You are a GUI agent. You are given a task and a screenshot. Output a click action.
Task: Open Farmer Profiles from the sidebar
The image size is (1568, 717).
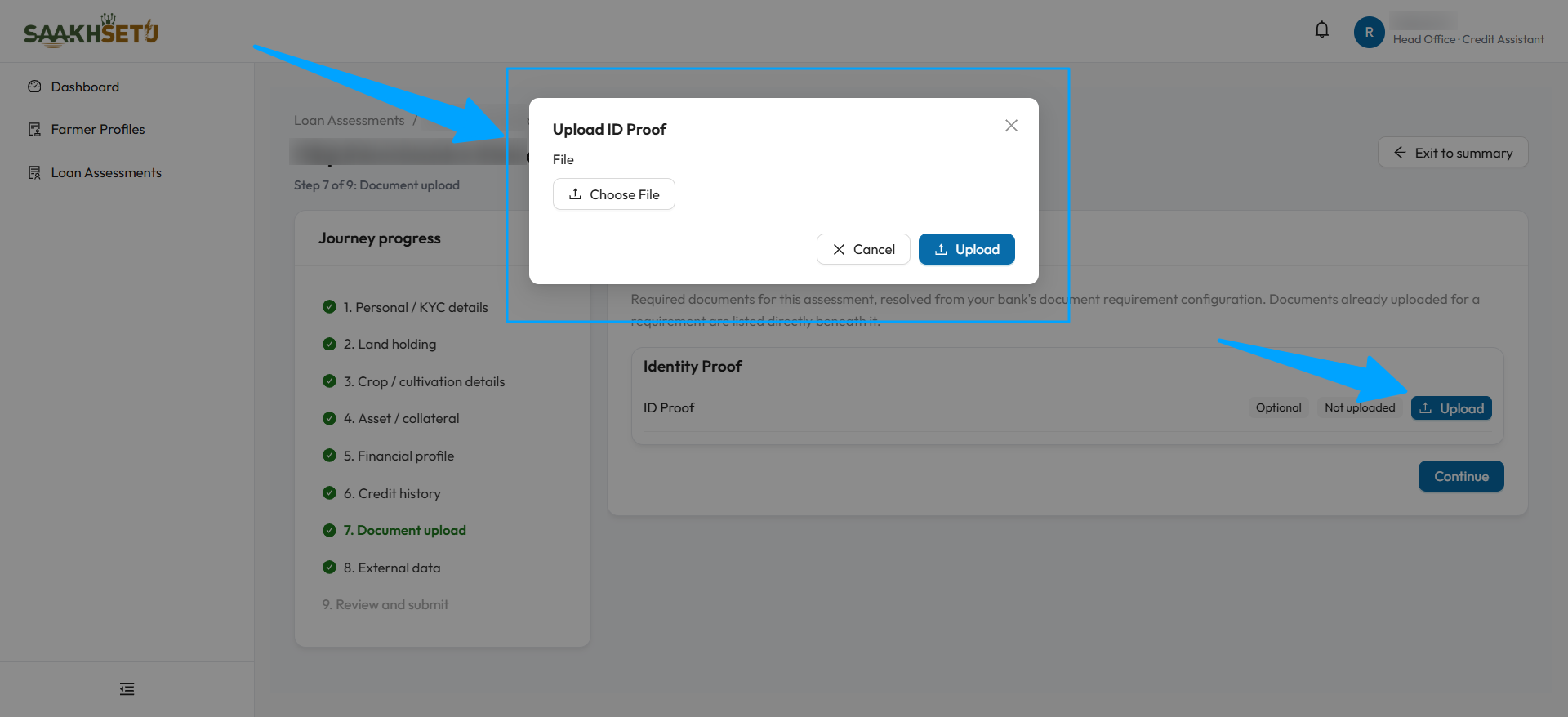[98, 129]
